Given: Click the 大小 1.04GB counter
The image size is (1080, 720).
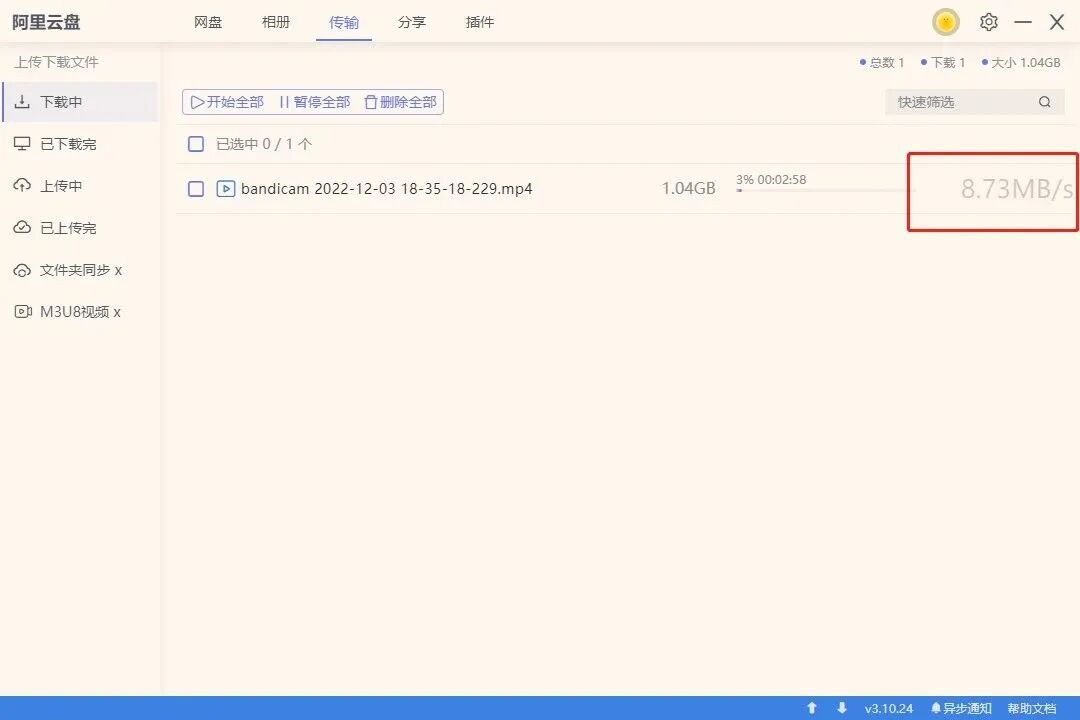Looking at the screenshot, I should pos(1021,63).
